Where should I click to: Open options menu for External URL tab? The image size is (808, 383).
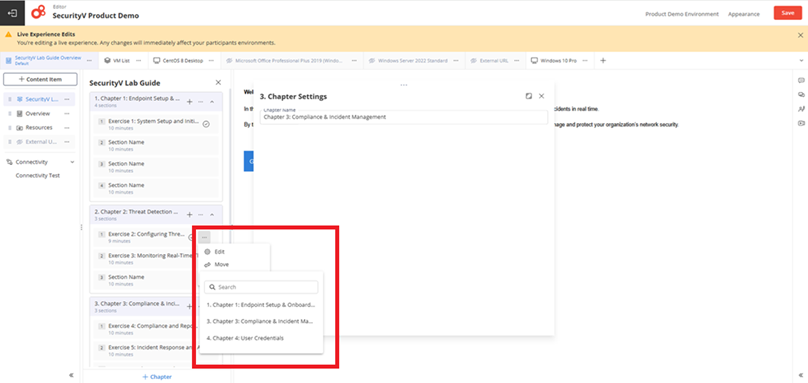pos(517,61)
